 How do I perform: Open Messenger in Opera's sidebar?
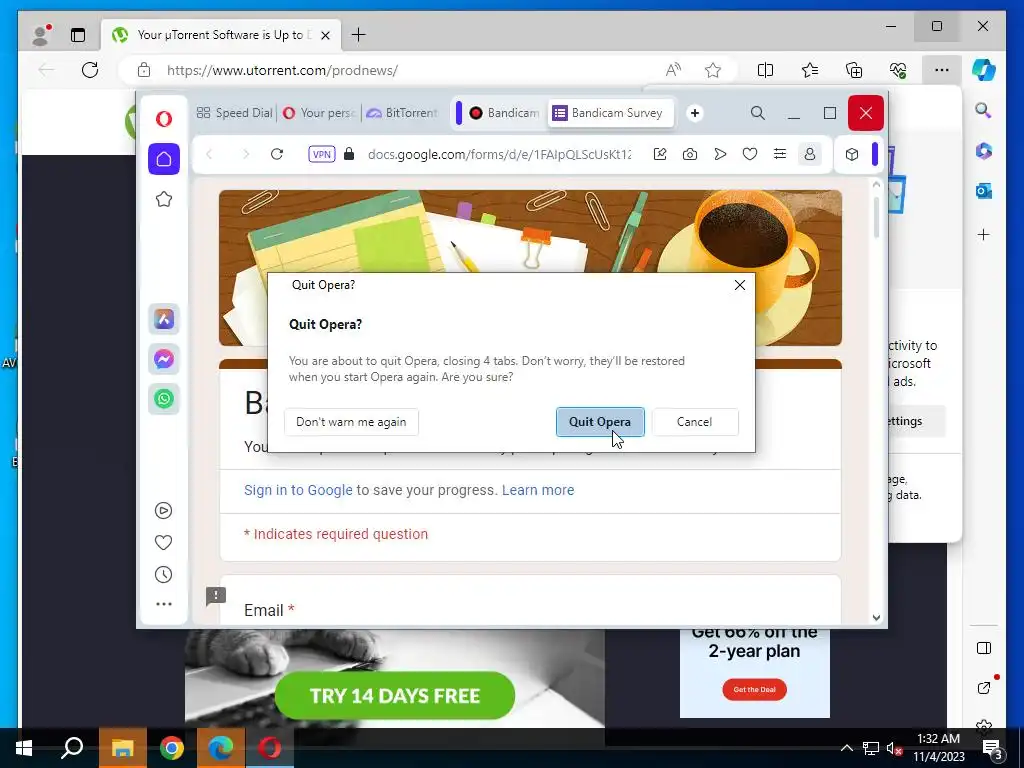(x=164, y=359)
